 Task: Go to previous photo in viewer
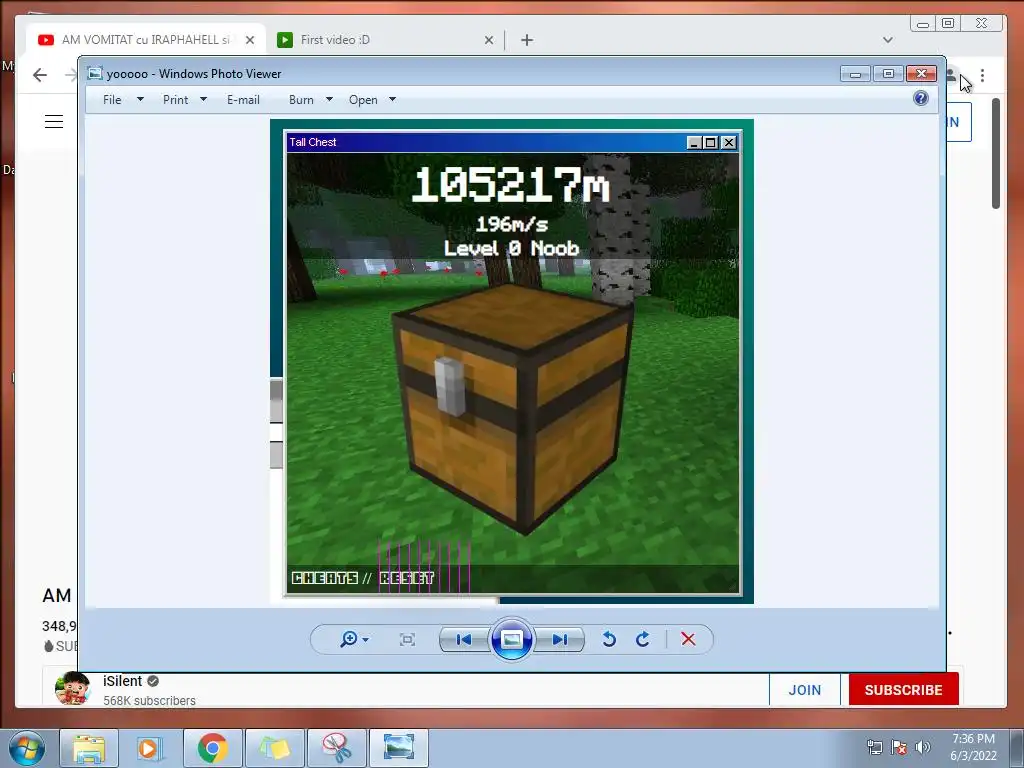(464, 639)
